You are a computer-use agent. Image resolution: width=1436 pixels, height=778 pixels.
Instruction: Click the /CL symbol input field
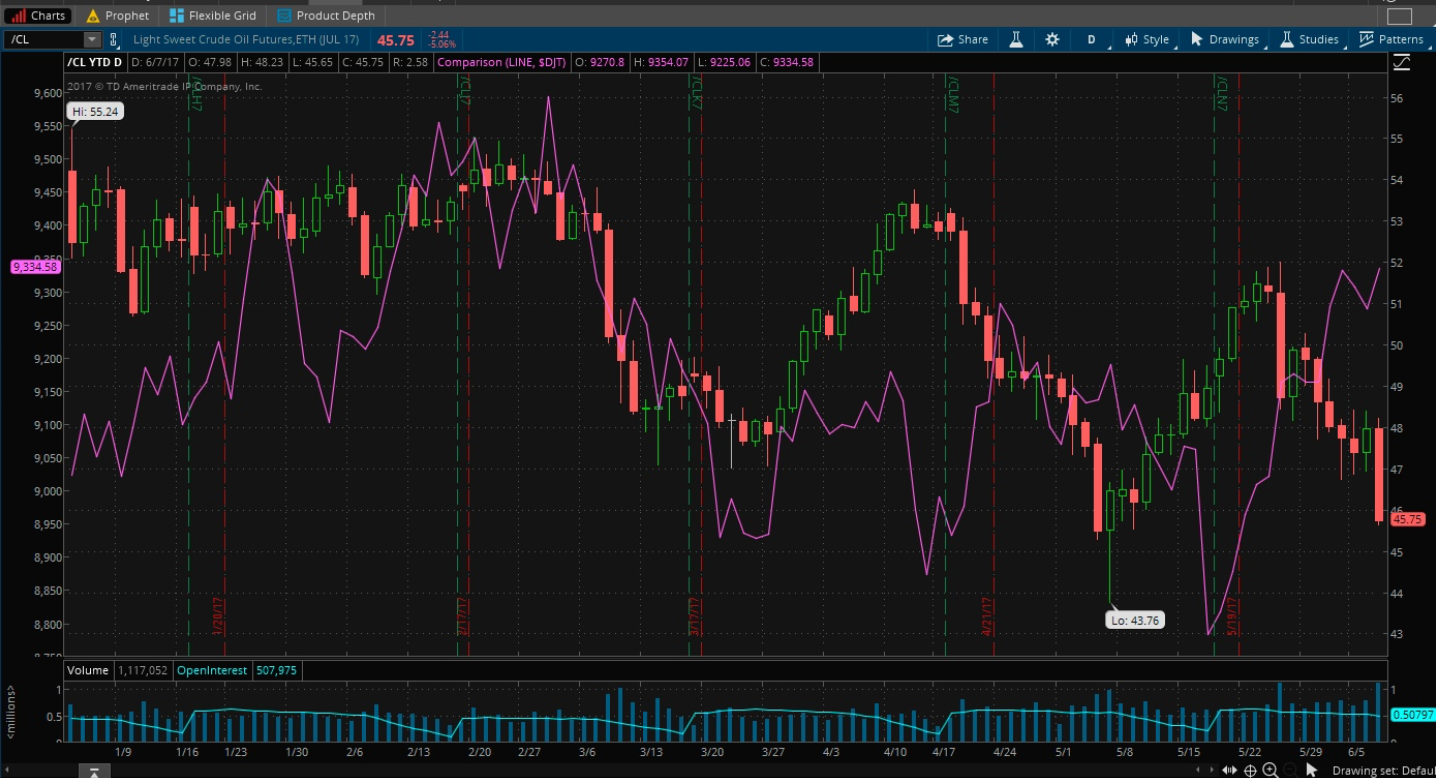tap(44, 40)
